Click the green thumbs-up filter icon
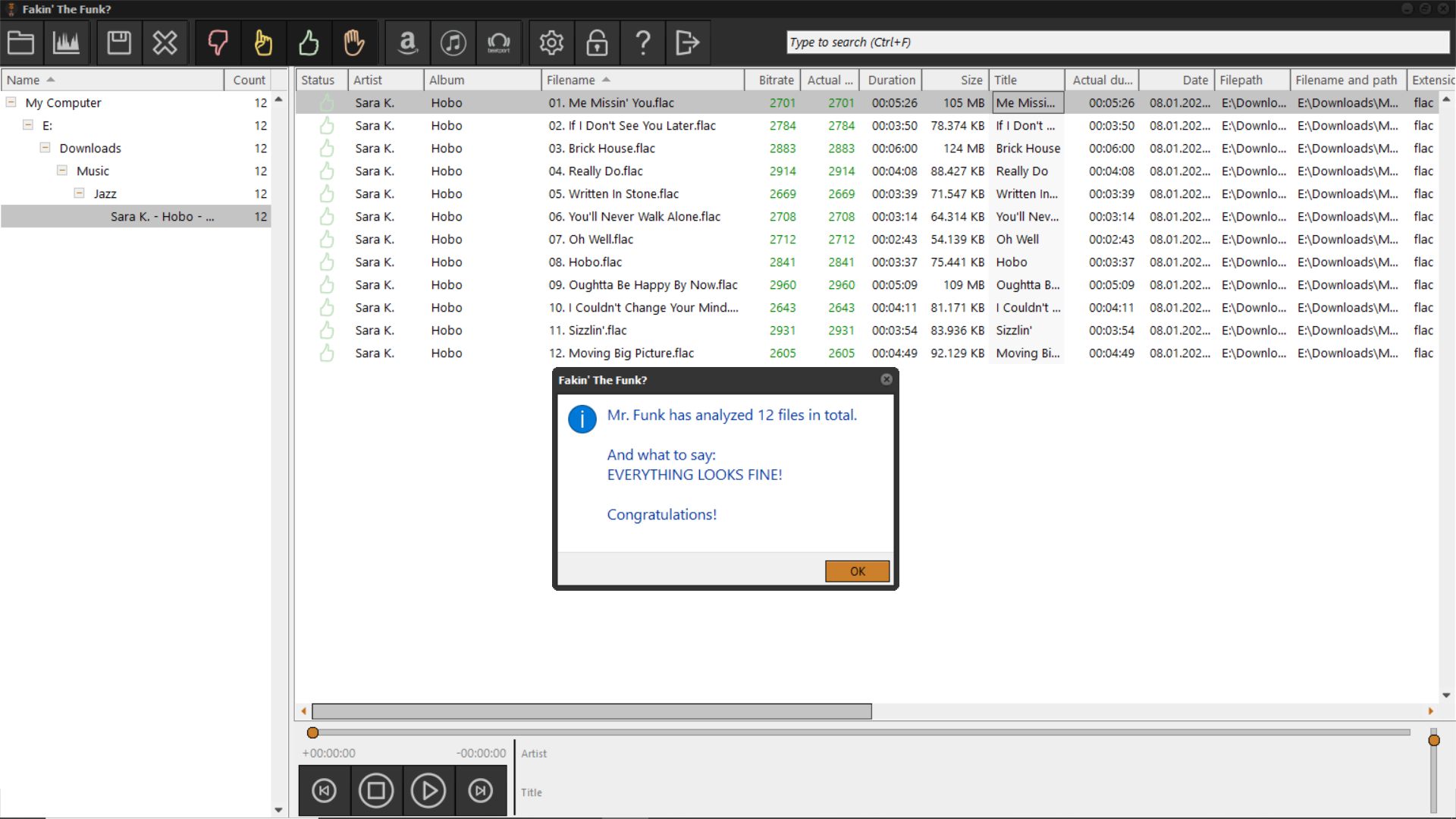This screenshot has height=819, width=1456. (x=309, y=42)
